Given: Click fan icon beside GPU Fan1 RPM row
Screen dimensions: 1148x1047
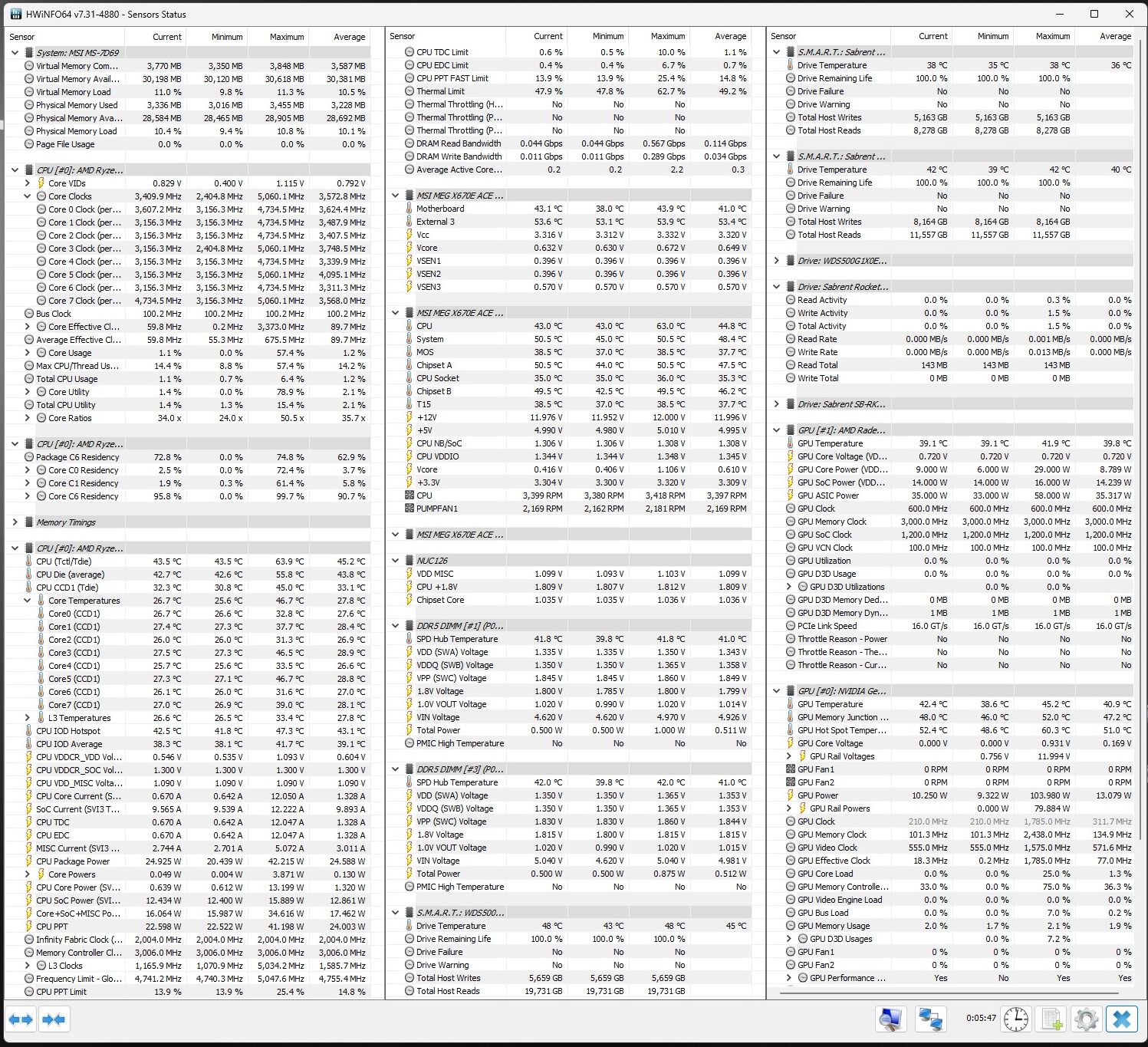Looking at the screenshot, I should 790,769.
